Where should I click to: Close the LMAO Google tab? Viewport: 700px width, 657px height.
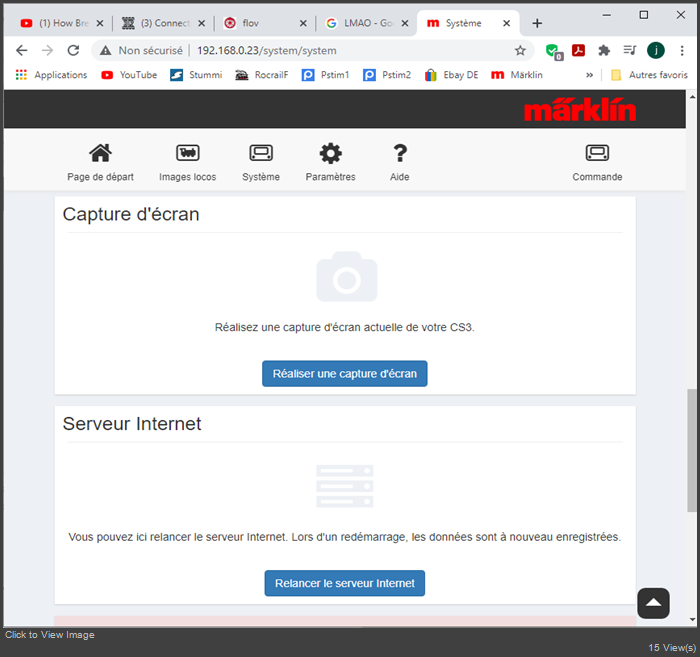[x=405, y=23]
